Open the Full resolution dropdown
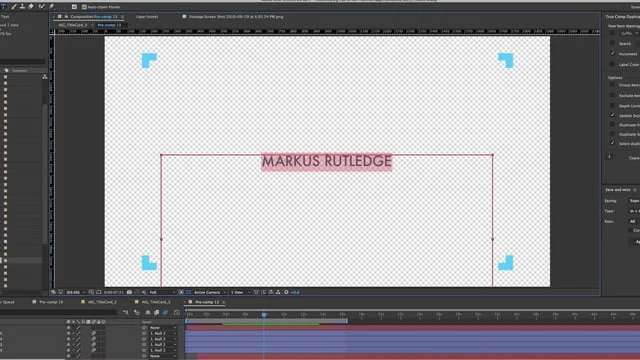Viewport: 640px width, 360px height. 162,292
